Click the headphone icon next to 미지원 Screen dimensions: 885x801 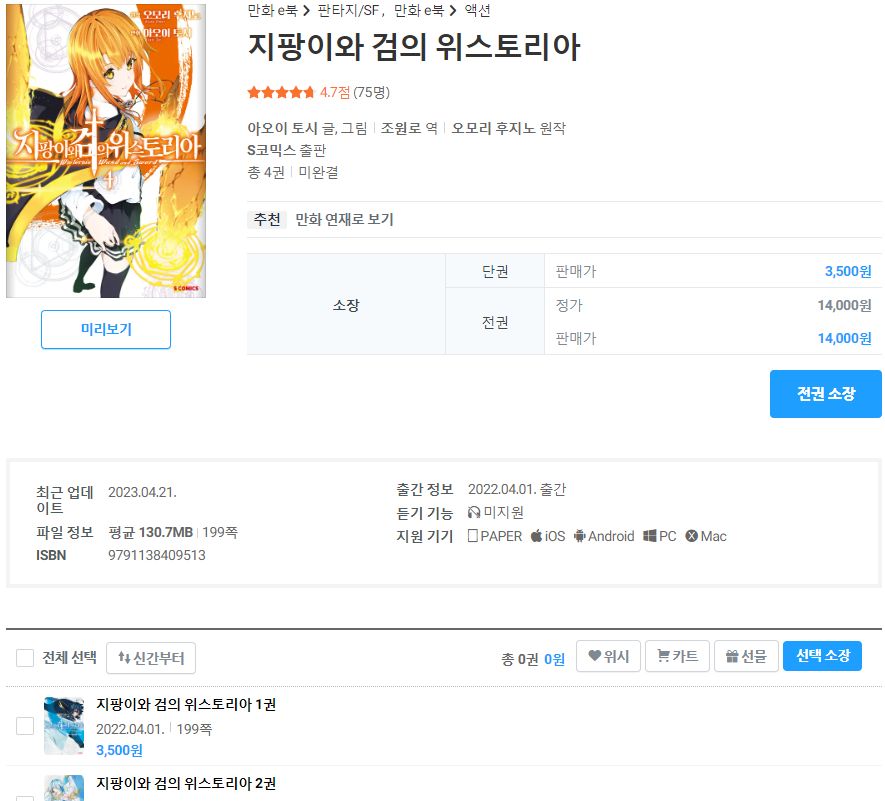pos(474,512)
